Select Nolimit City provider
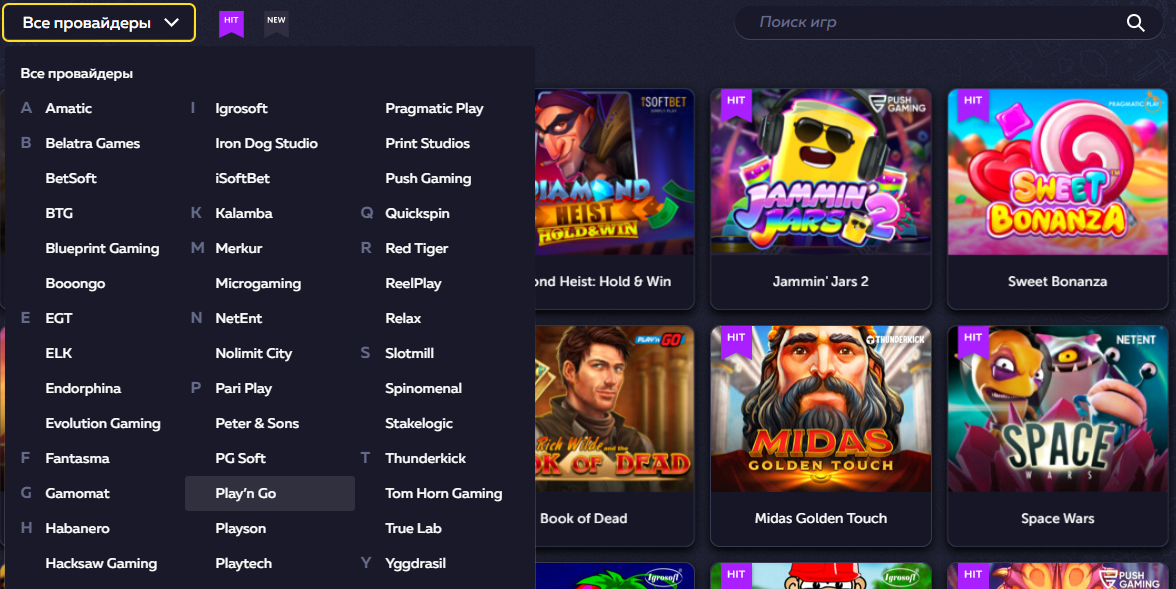Image resolution: width=1176 pixels, height=589 pixels. [254, 353]
